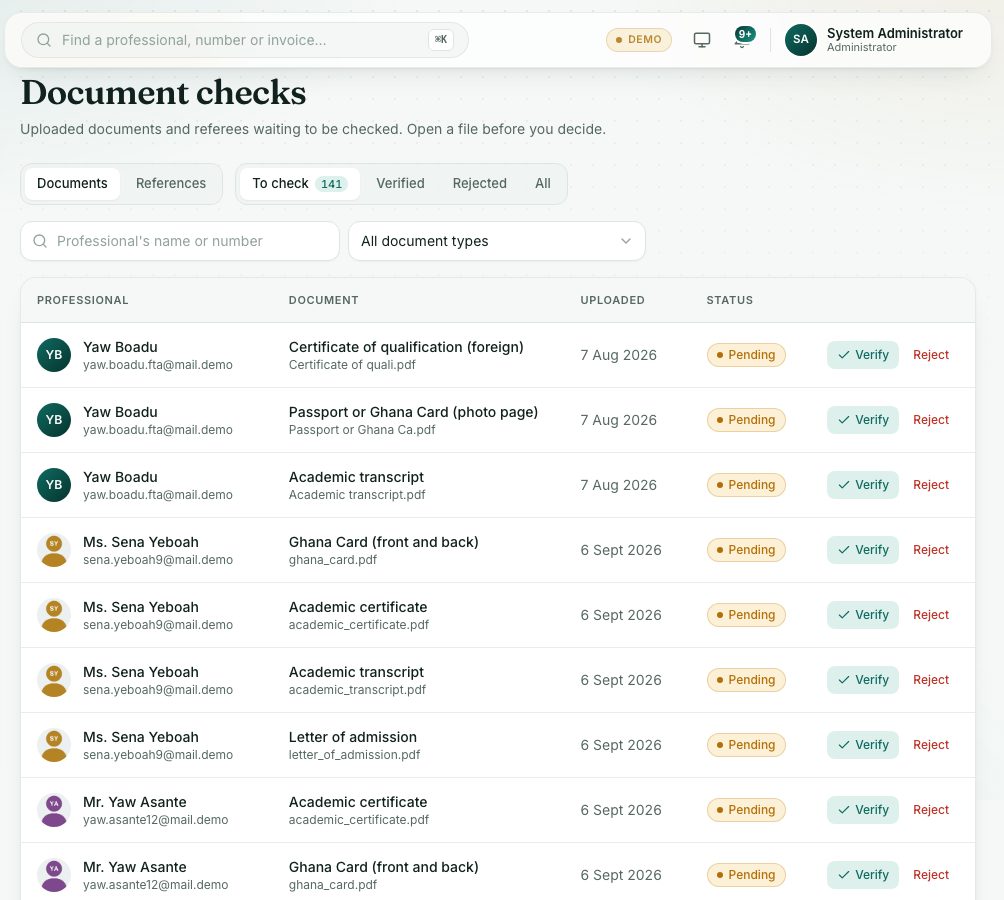Click the global search magnifier icon
The width and height of the screenshot is (1004, 900).
click(x=44, y=40)
